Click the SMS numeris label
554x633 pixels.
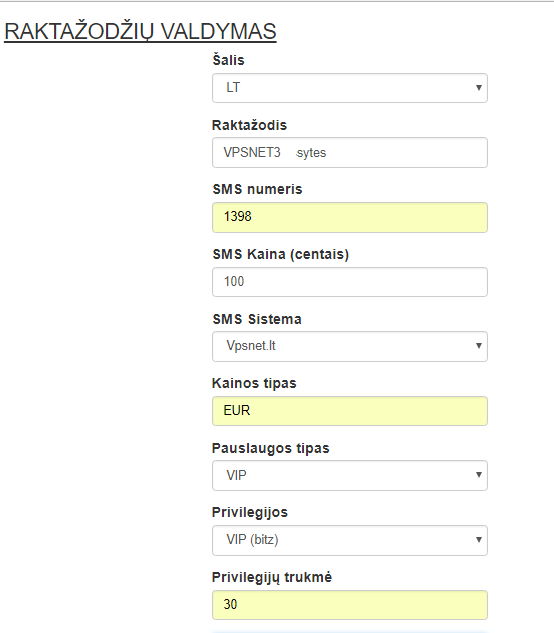click(258, 189)
